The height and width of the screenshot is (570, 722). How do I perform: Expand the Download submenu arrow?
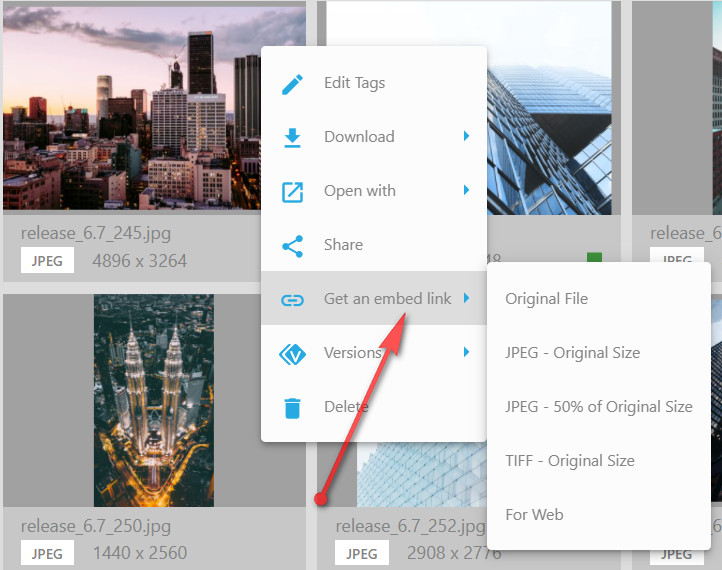[466, 137]
